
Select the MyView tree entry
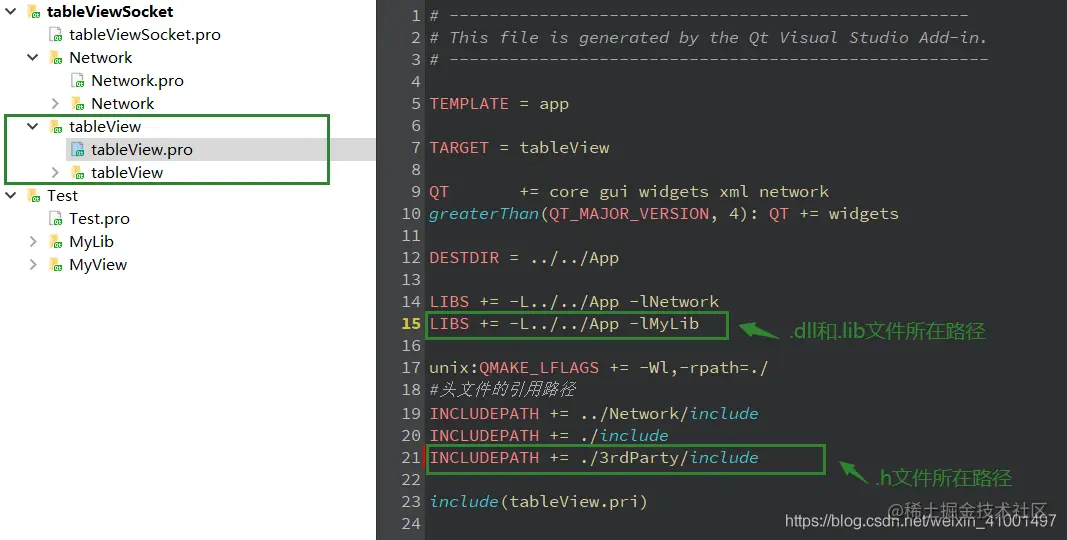[x=98, y=265]
